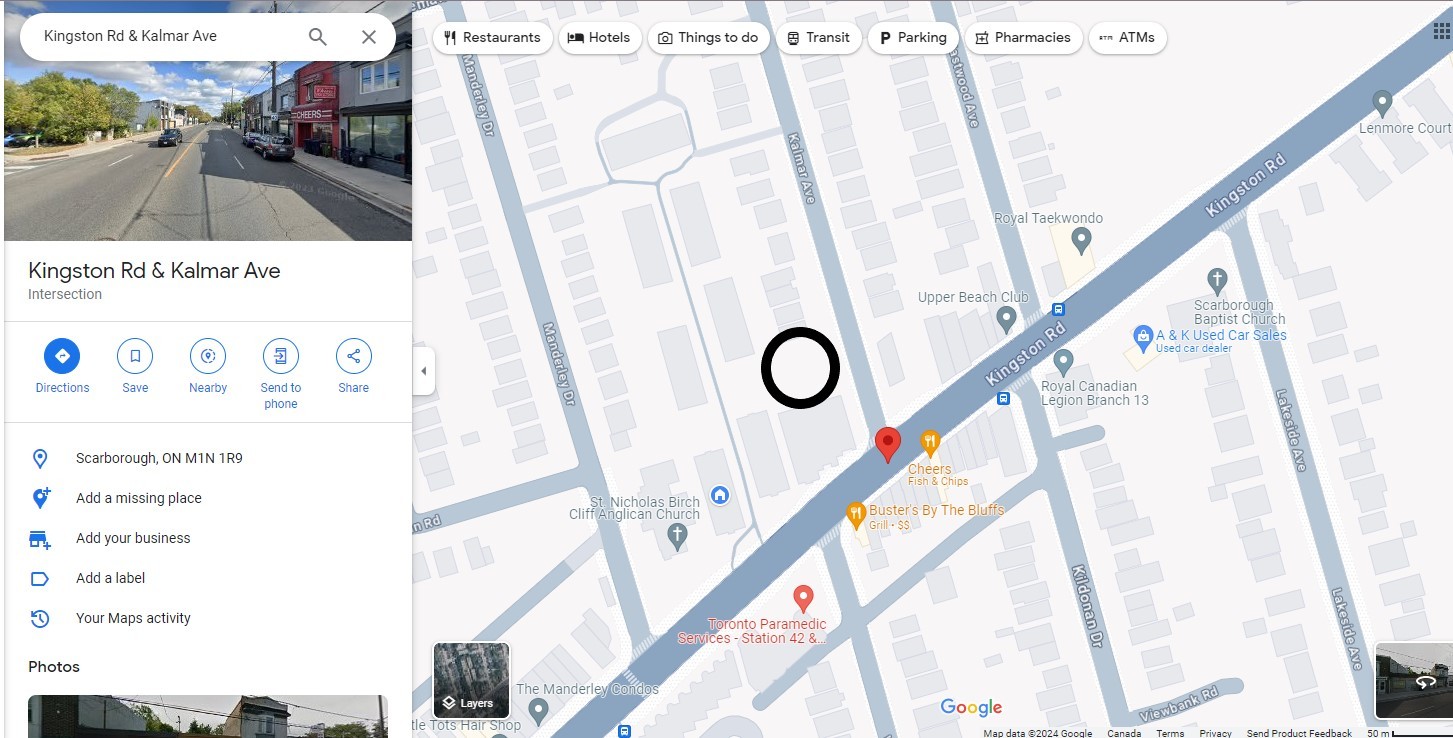Click the Photos section heading
Viewport: 1453px width, 738px height.
point(54,667)
